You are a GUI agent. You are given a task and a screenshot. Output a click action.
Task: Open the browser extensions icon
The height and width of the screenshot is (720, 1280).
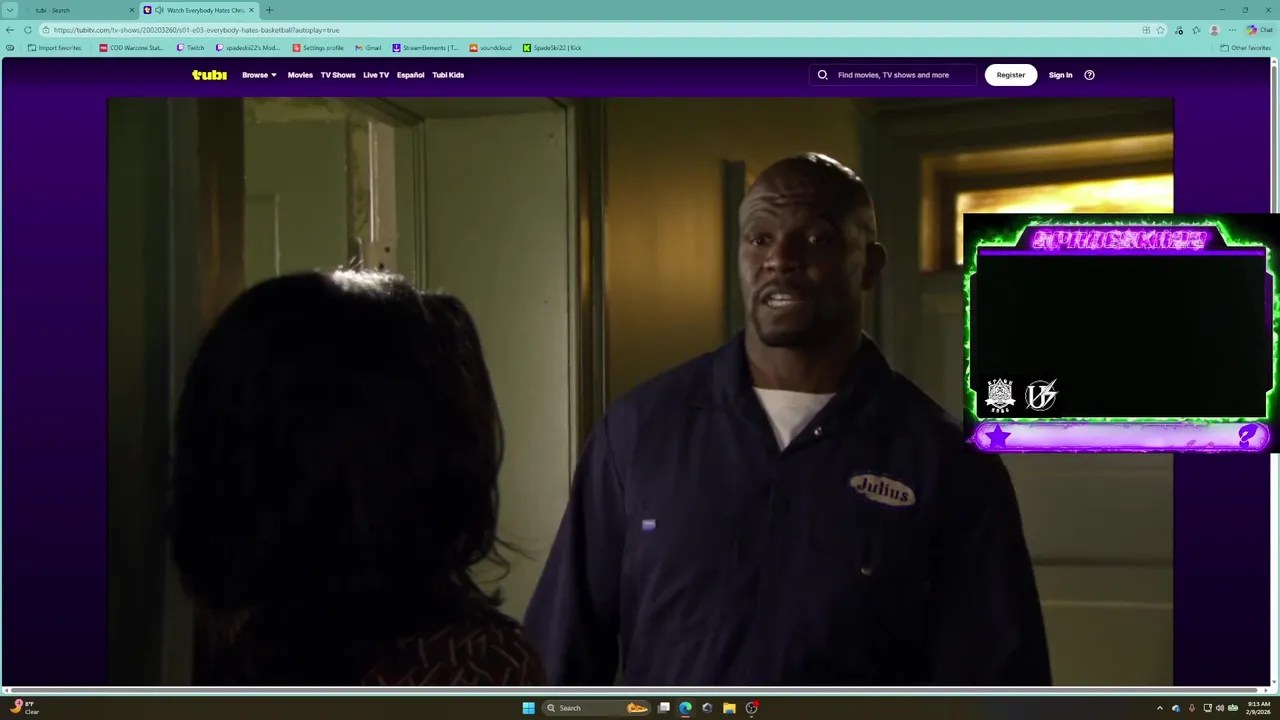click(1180, 30)
